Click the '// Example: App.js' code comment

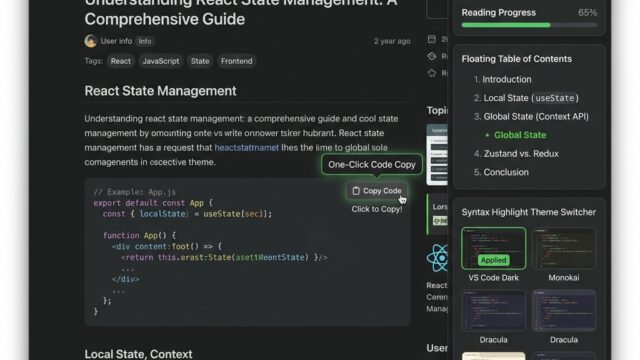point(135,192)
